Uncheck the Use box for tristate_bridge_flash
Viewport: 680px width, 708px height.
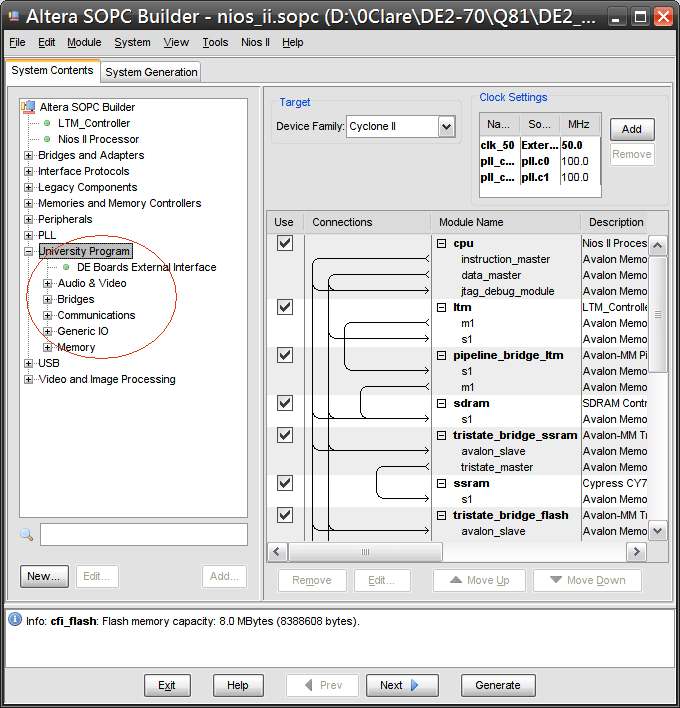[284, 515]
